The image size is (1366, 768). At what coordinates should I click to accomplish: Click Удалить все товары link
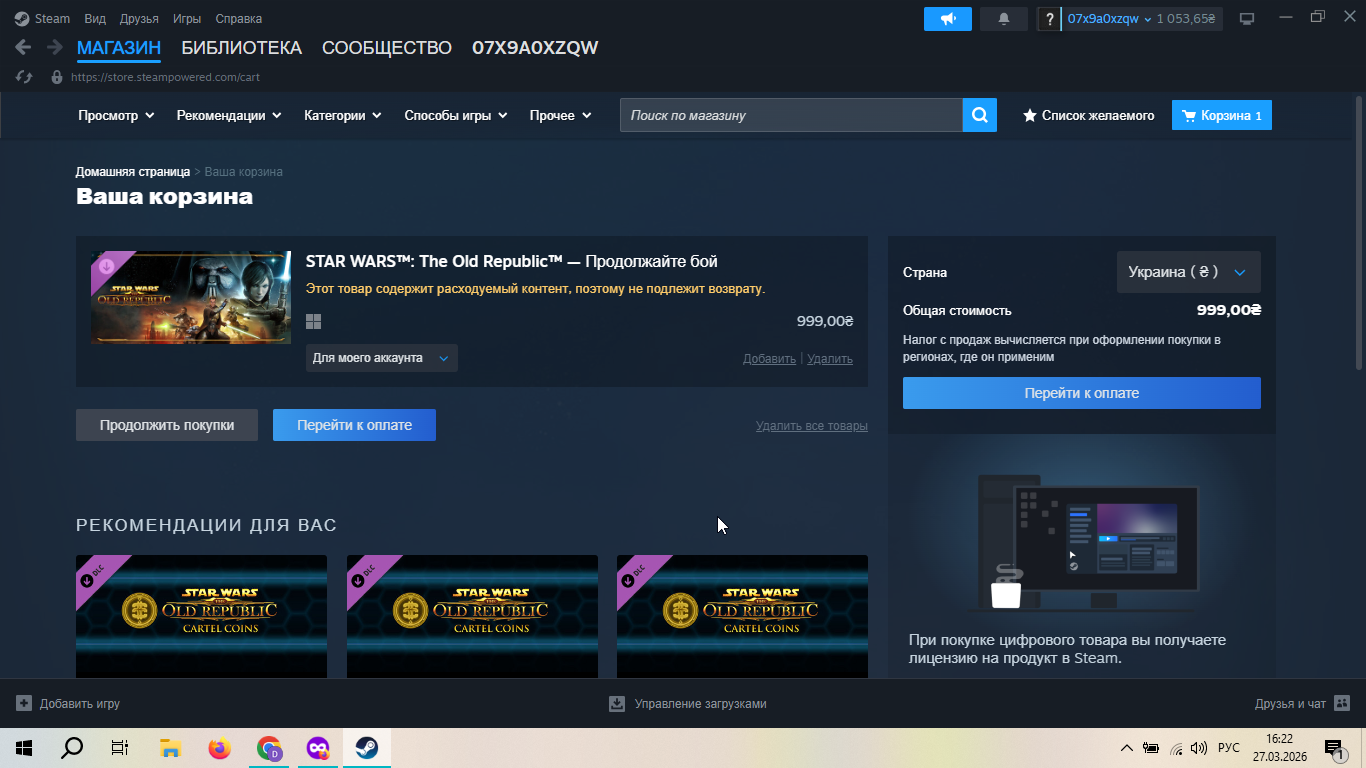pos(812,426)
